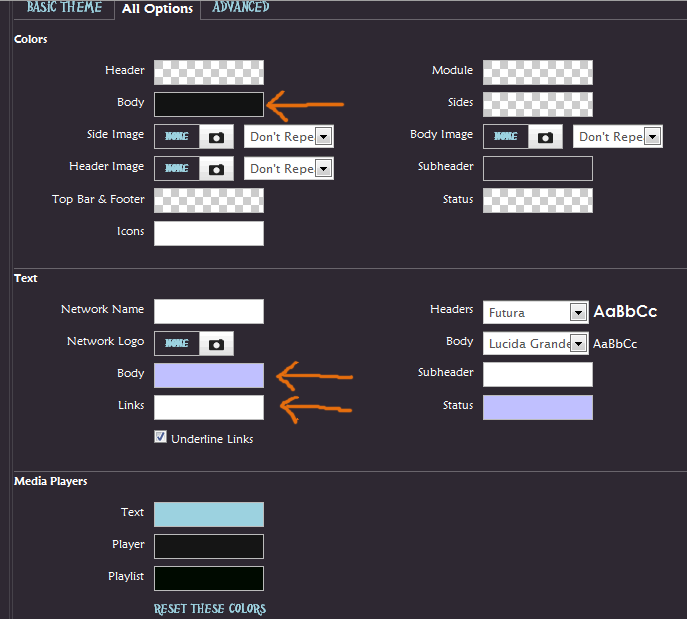
Task: Open the Body Image repeat dropdown
Action: click(x=618, y=137)
